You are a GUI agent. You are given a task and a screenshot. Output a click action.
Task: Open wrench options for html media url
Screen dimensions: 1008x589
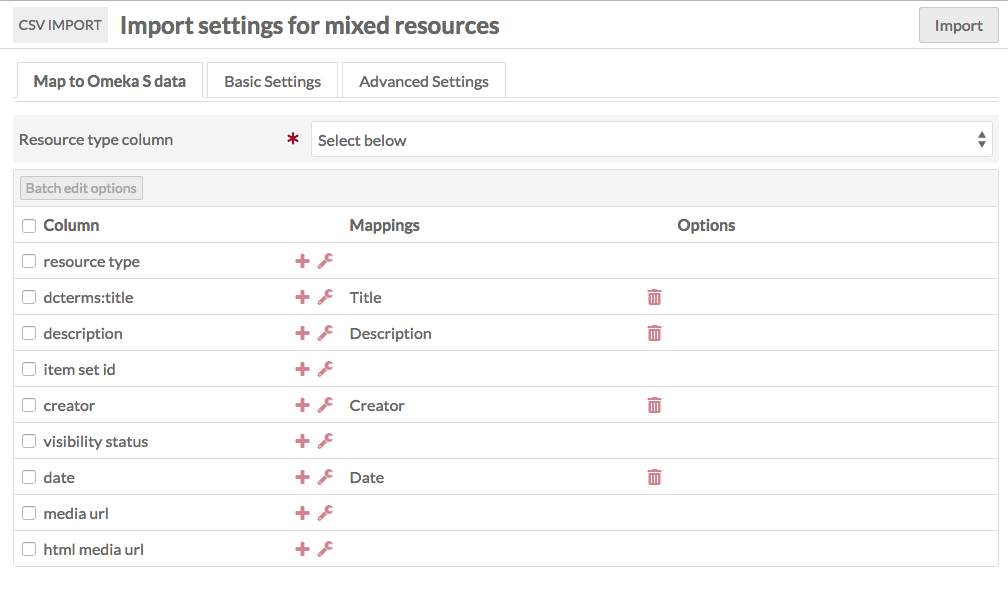[x=325, y=549]
